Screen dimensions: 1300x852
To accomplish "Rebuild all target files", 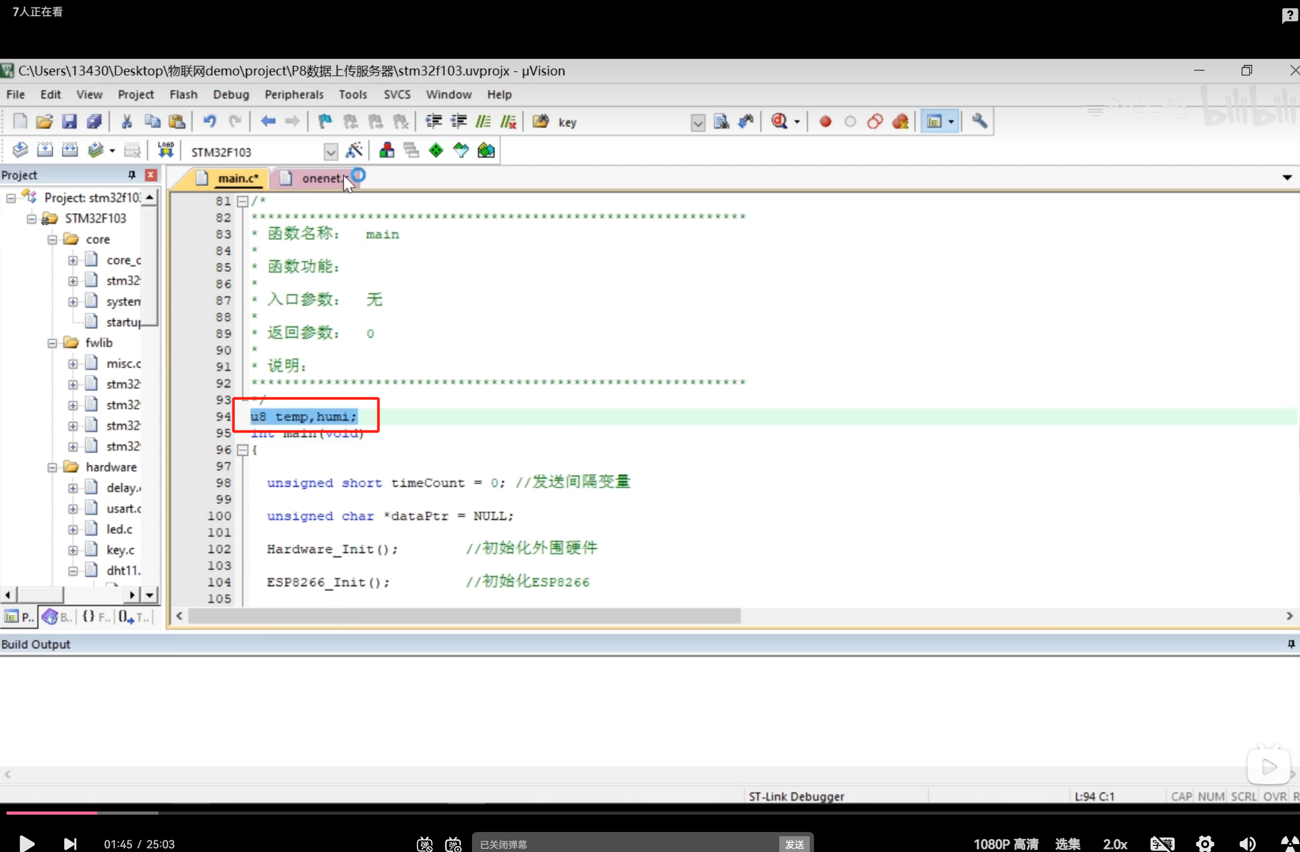I will (70, 151).
